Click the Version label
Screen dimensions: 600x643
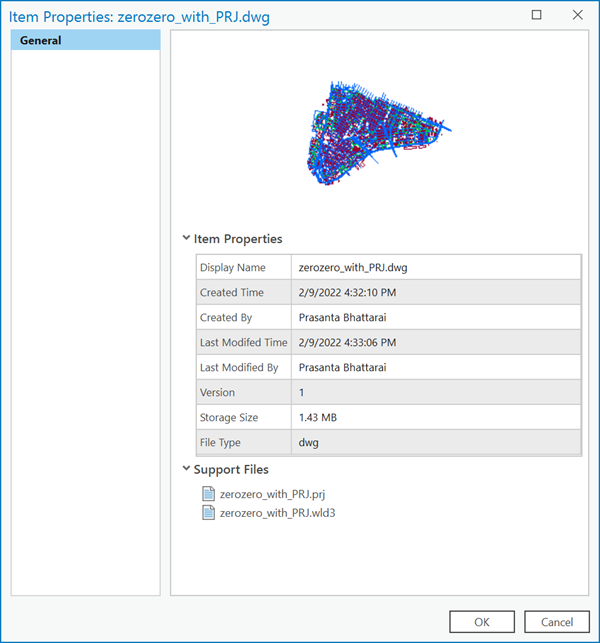coord(217,392)
